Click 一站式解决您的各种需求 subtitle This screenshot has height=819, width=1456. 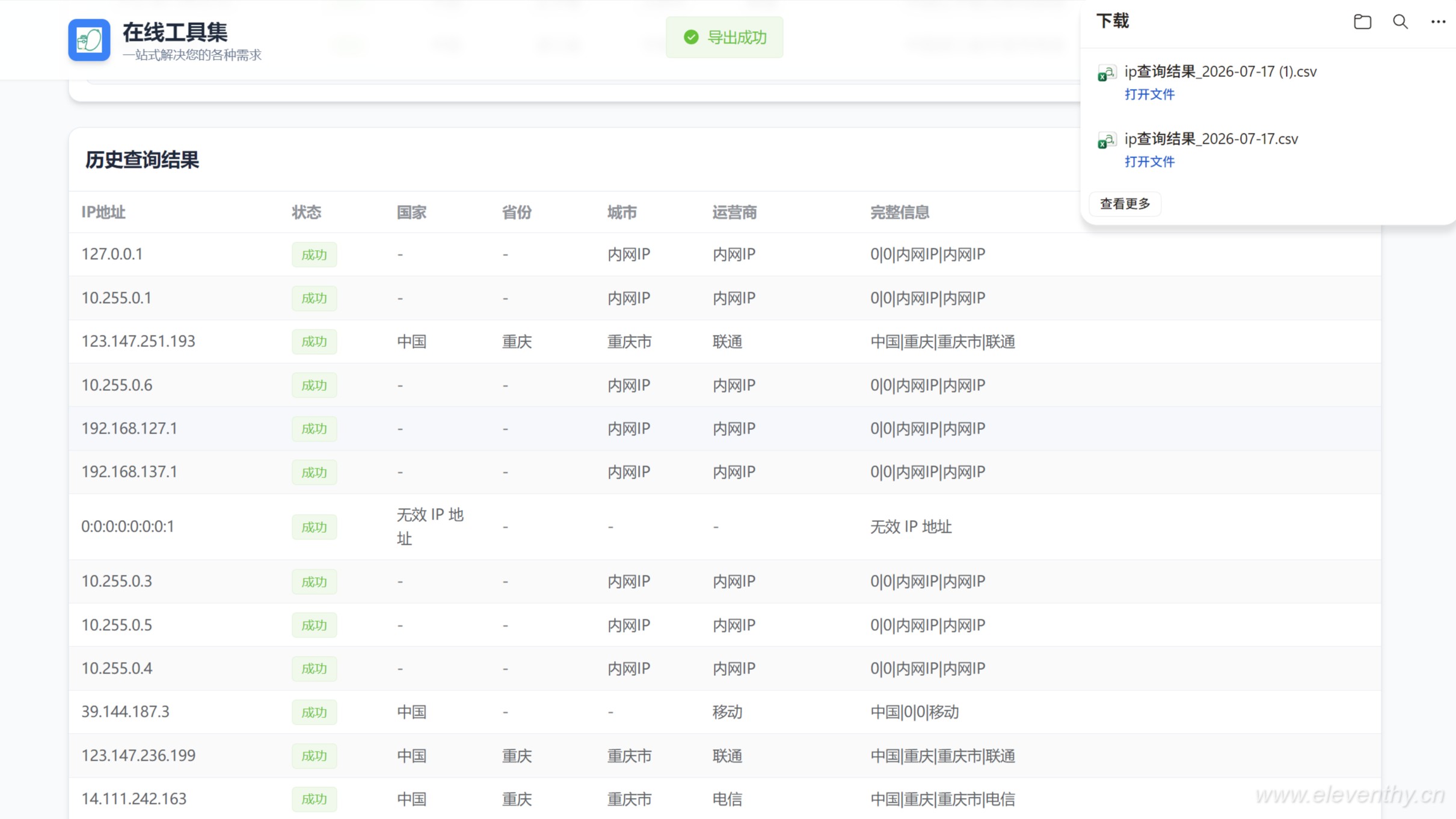[x=192, y=55]
